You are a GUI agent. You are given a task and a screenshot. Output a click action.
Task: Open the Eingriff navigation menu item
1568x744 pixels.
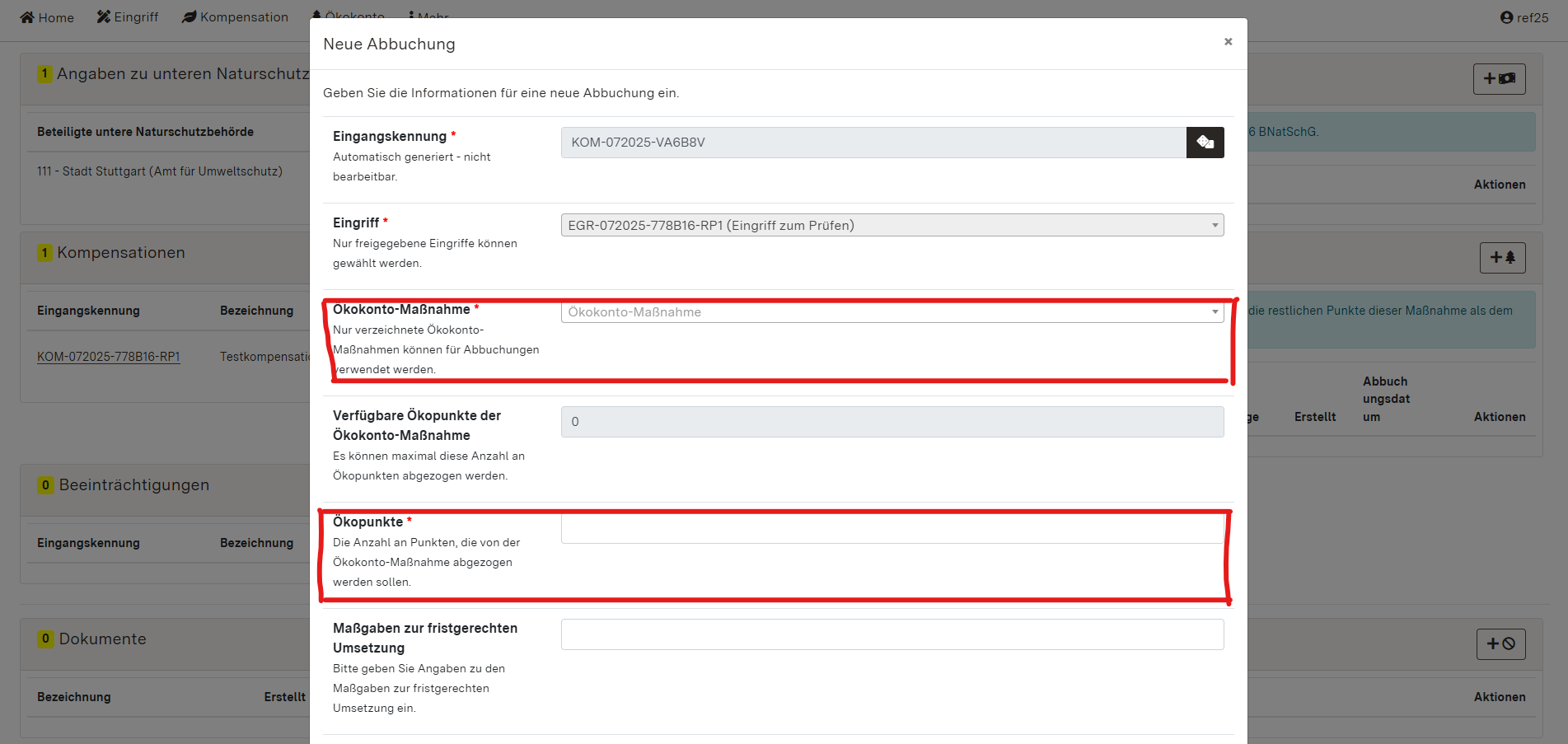(x=128, y=17)
